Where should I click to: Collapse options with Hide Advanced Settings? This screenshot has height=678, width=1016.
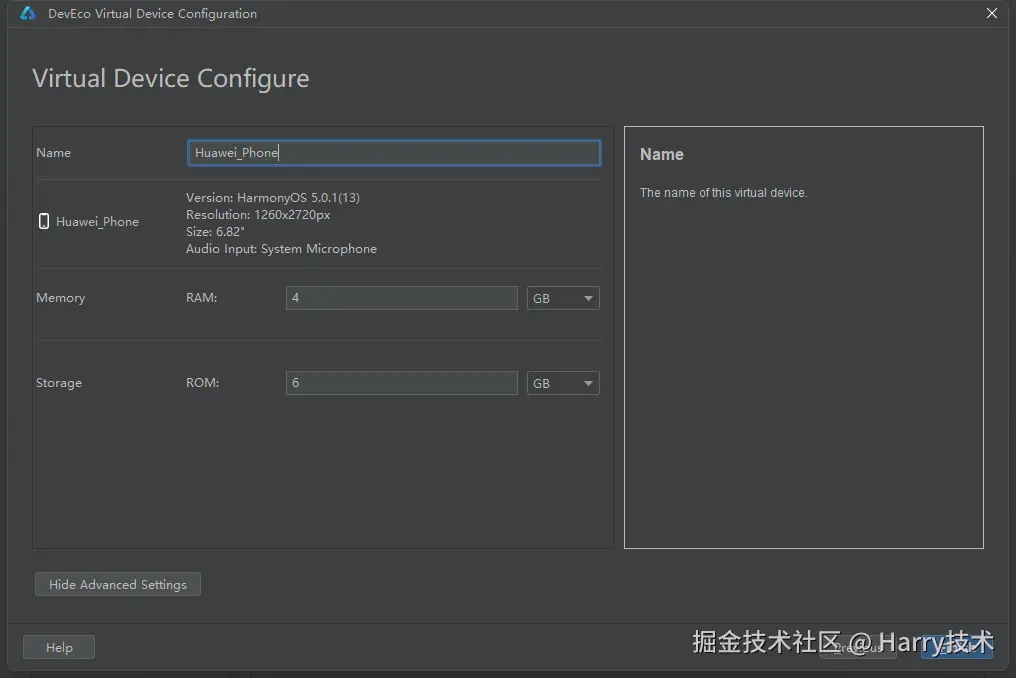[x=118, y=584]
